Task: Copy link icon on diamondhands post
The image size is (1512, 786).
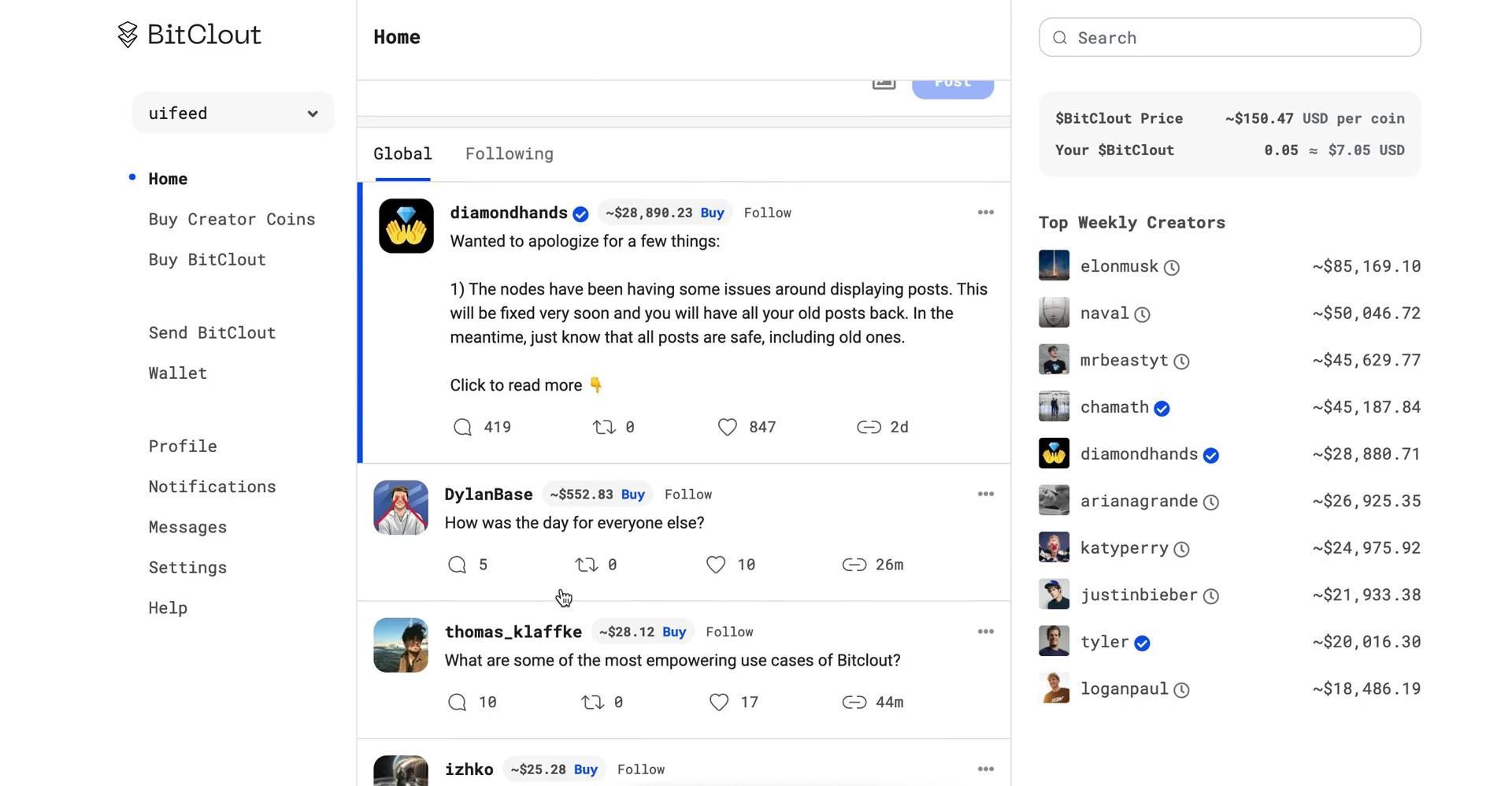Action: click(x=869, y=427)
